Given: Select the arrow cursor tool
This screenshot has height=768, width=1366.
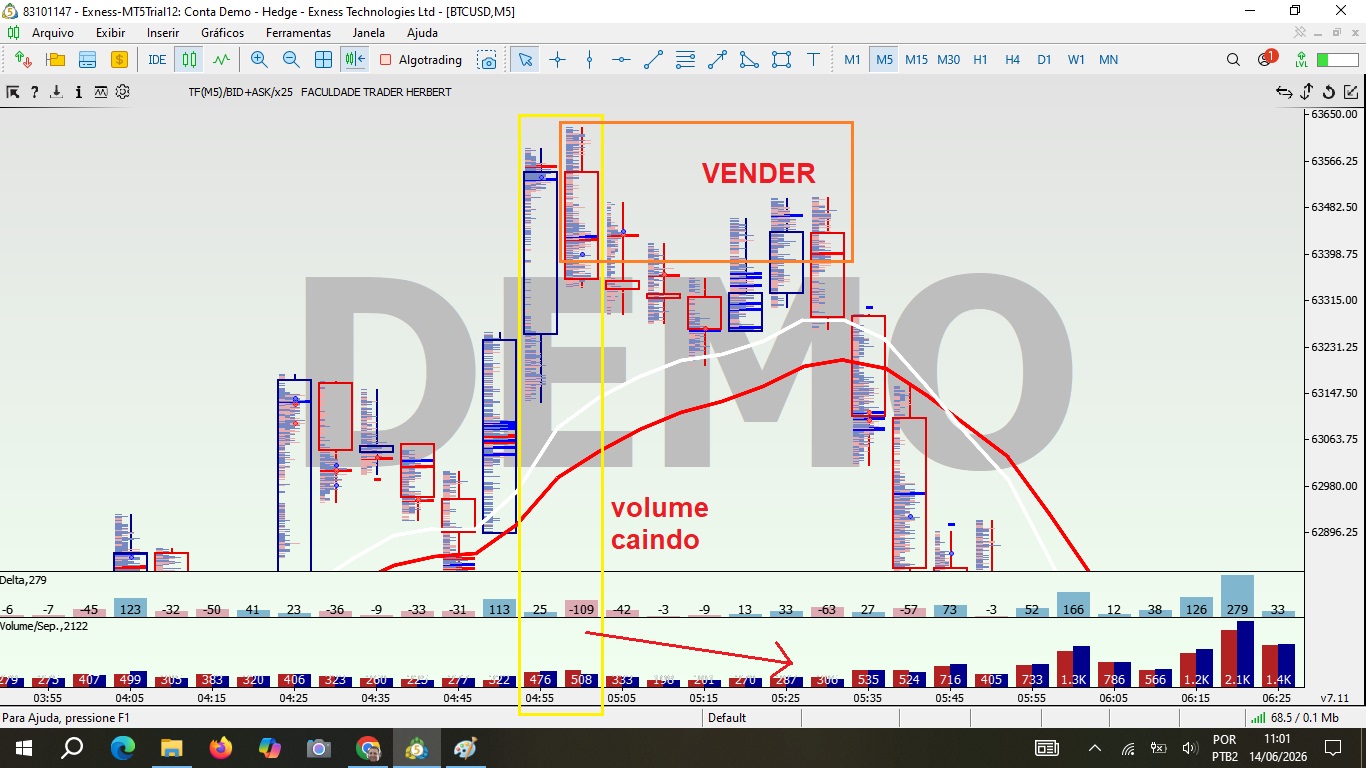Looking at the screenshot, I should pyautogui.click(x=525, y=60).
